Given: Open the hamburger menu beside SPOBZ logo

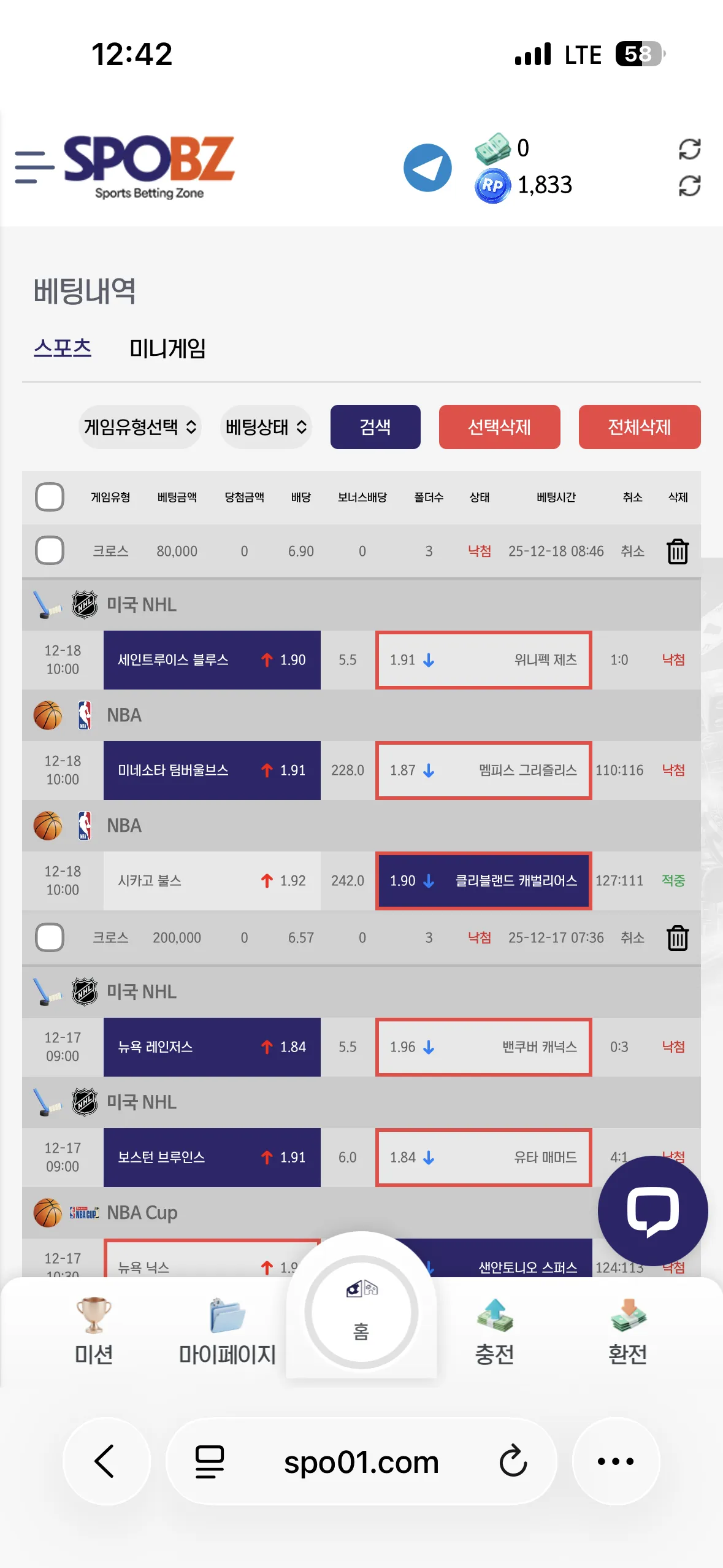Looking at the screenshot, I should tap(34, 167).
